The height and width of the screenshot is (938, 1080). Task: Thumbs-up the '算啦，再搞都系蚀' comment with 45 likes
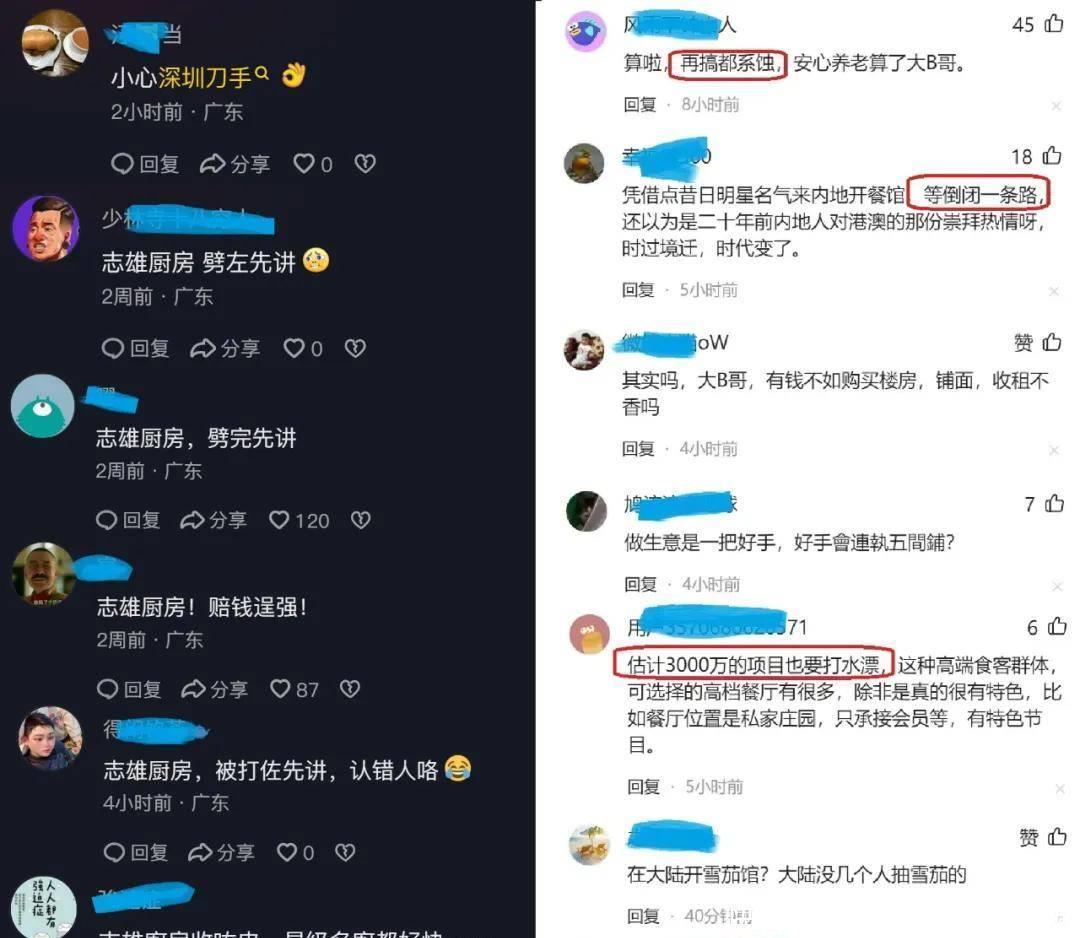(x=1054, y=24)
